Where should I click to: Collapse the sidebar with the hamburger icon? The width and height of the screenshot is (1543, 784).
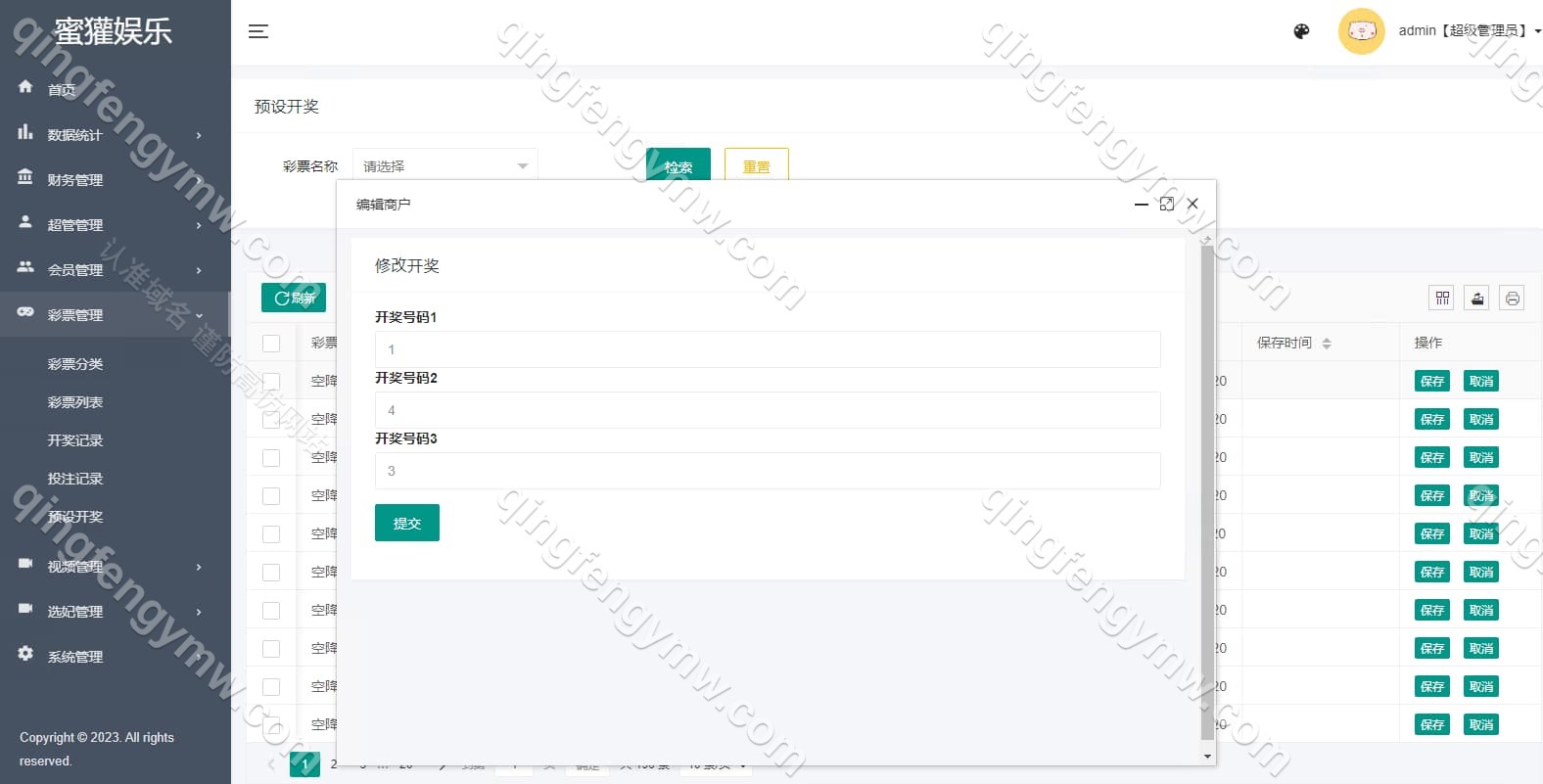258,31
